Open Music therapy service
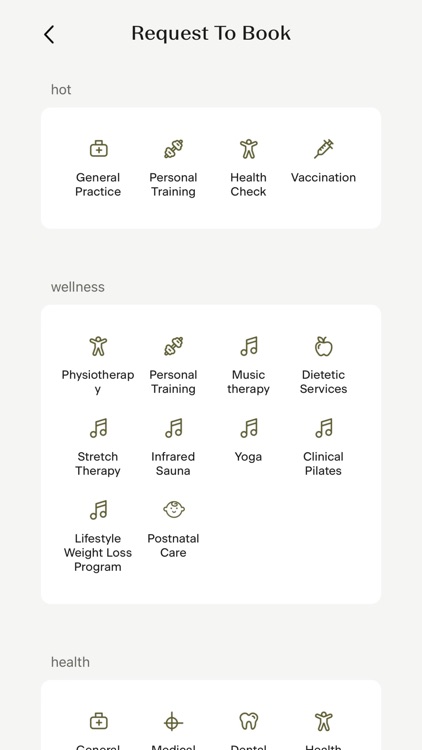The width and height of the screenshot is (422, 750). (248, 365)
